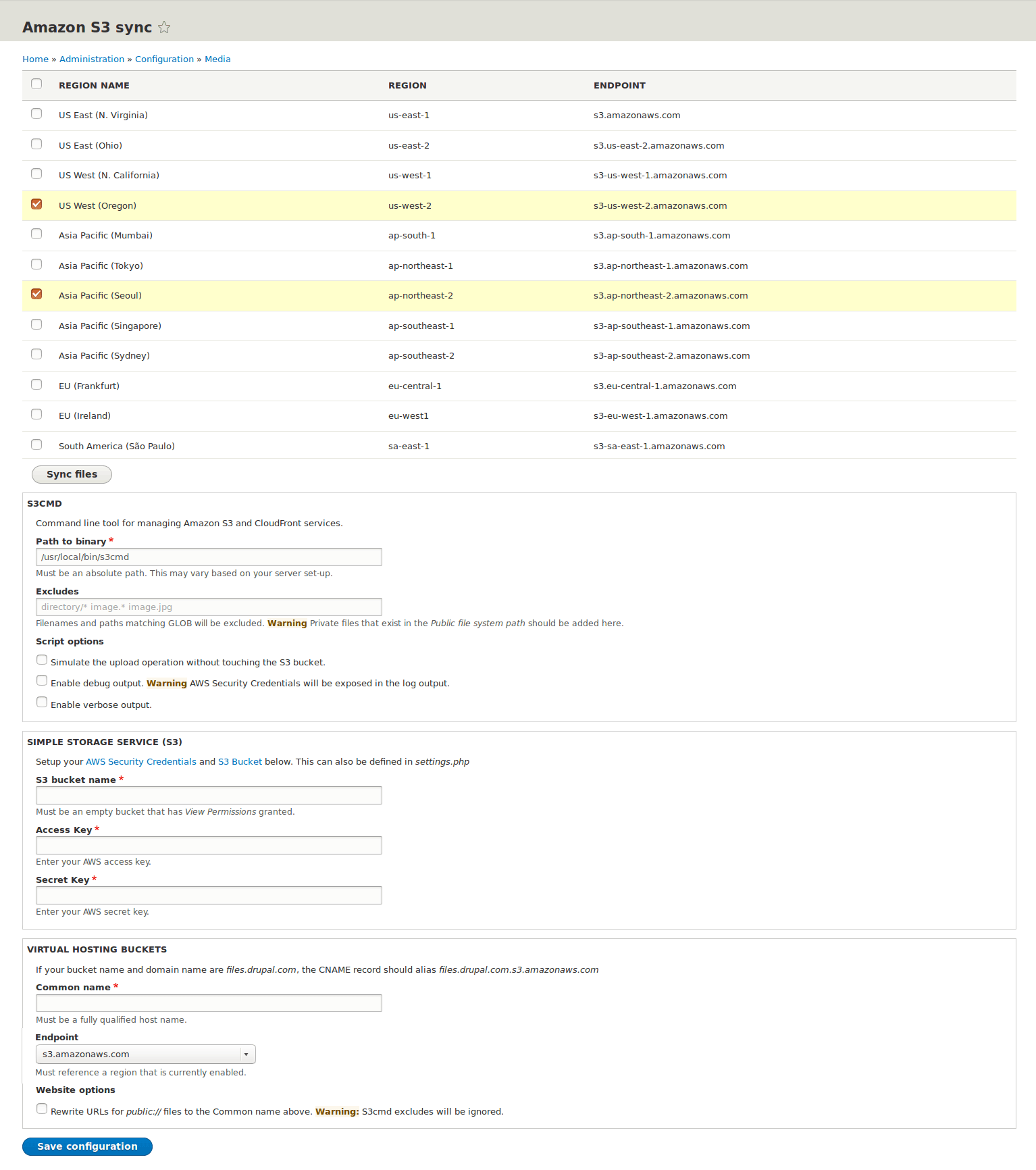Open the Configuration breadcrumb link
Screen dimensions: 1036x1170
(164, 59)
